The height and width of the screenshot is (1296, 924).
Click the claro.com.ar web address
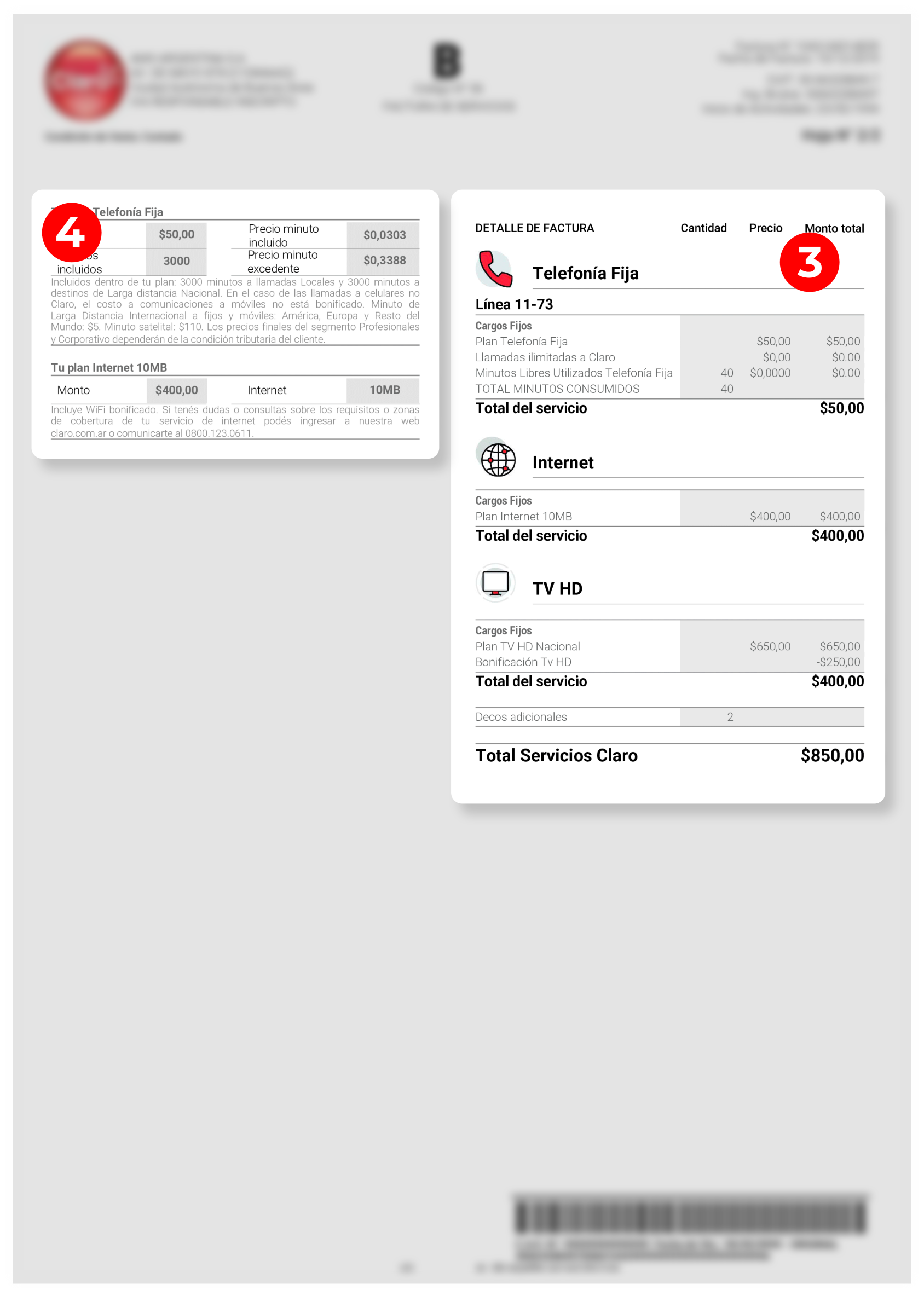point(78,433)
